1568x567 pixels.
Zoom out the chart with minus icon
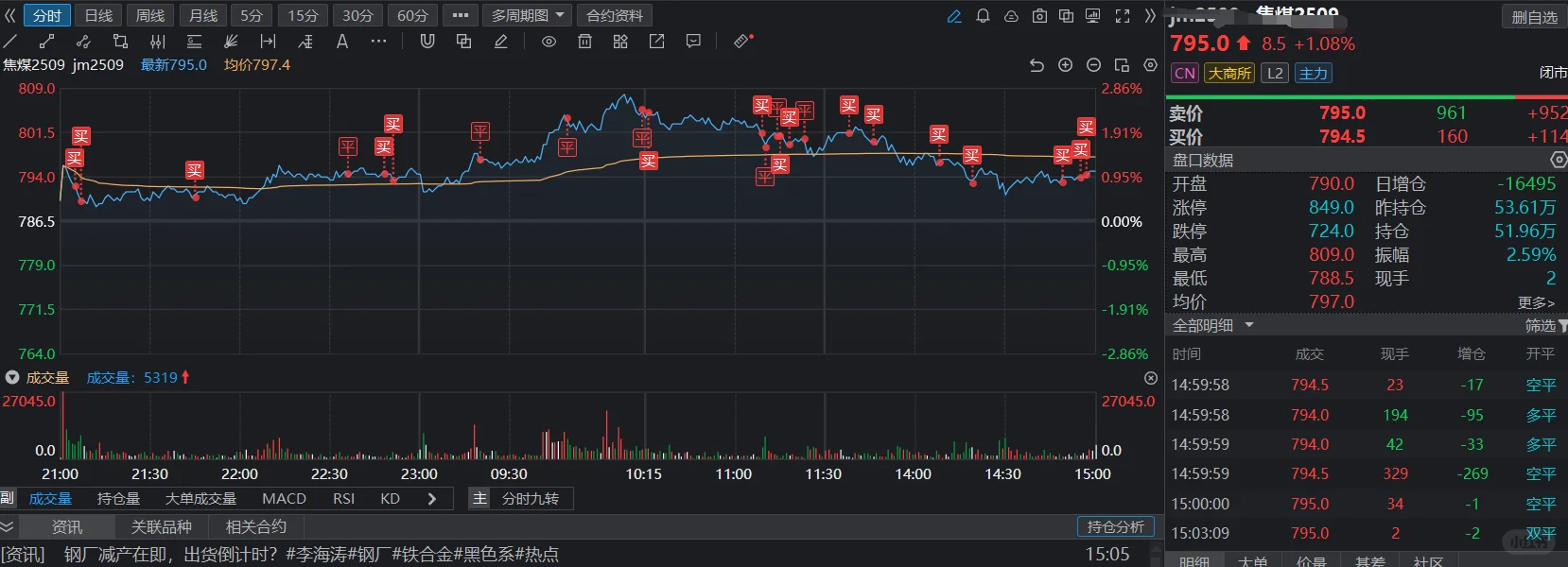pyautogui.click(x=1093, y=65)
